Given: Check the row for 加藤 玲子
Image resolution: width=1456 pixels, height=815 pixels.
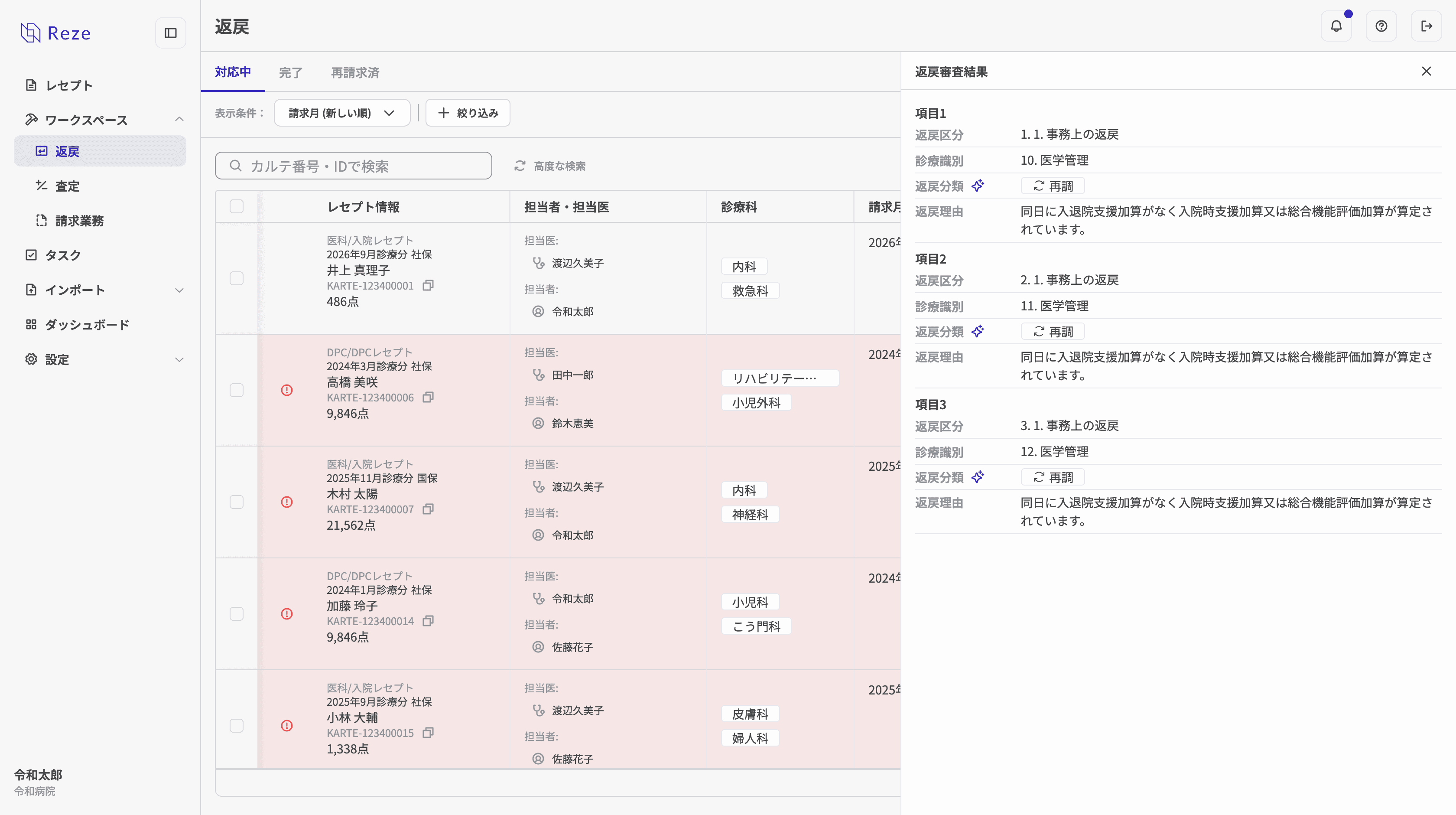Looking at the screenshot, I should 237,614.
